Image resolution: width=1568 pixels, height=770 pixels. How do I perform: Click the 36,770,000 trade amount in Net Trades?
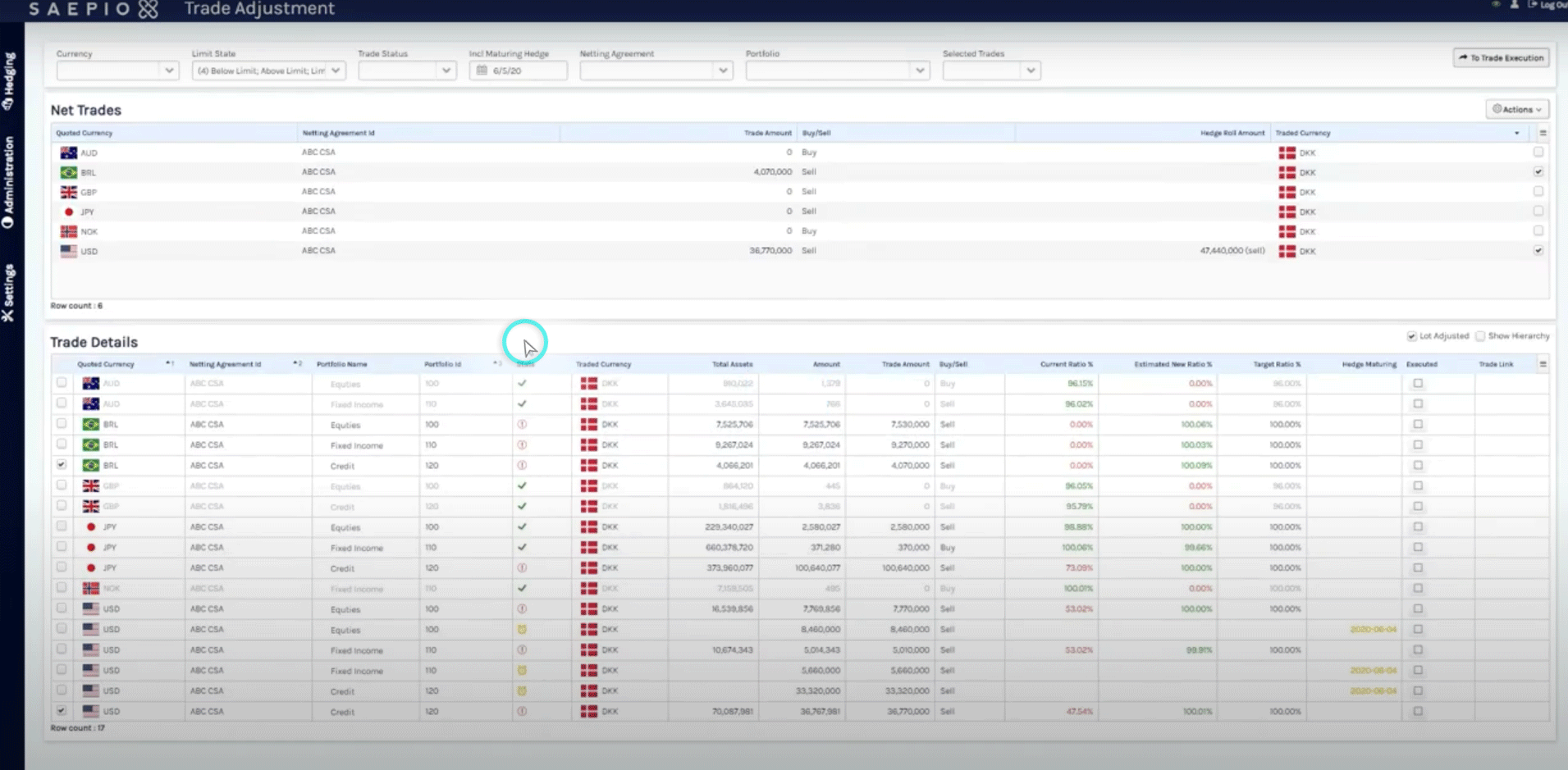770,251
